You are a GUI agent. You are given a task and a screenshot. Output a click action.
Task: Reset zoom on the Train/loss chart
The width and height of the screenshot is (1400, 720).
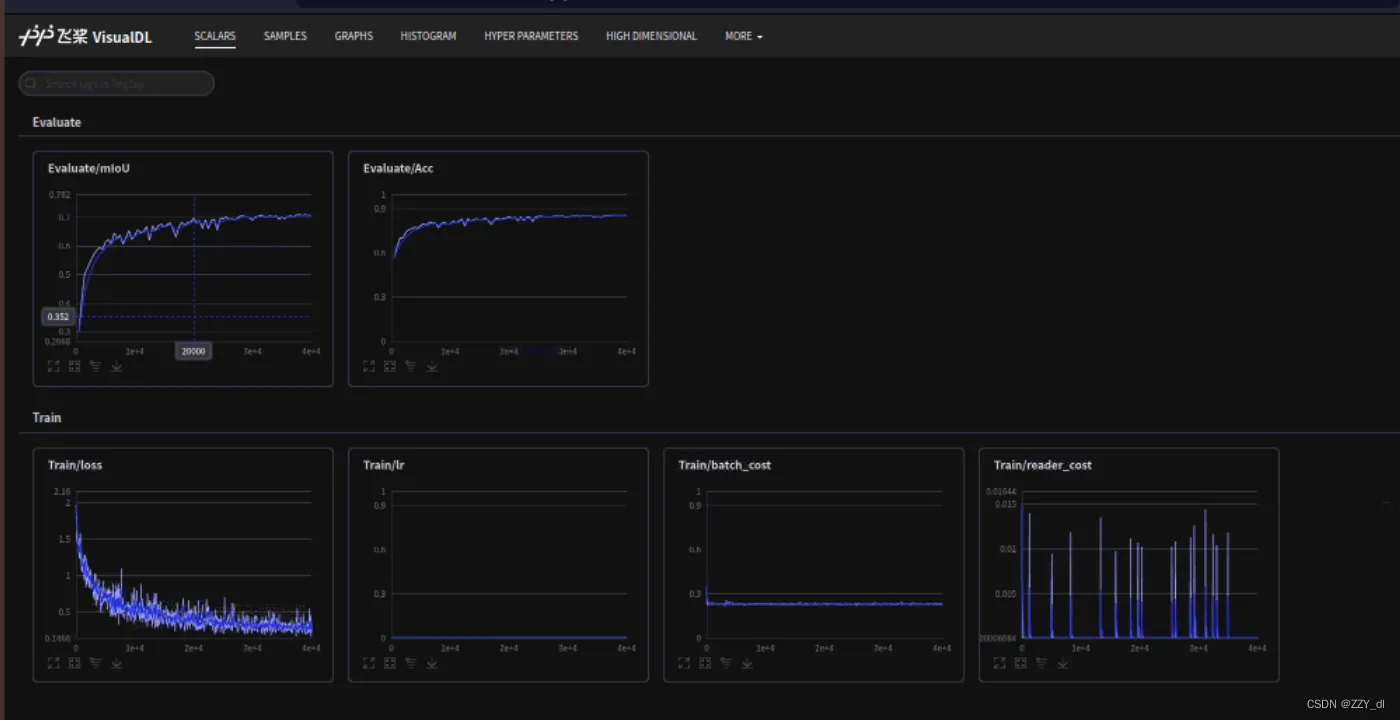tap(75, 662)
